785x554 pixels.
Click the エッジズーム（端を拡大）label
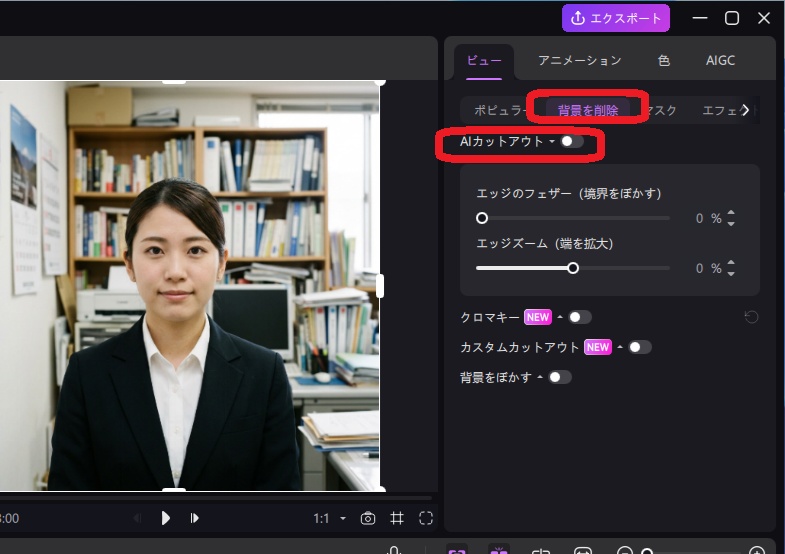545,244
